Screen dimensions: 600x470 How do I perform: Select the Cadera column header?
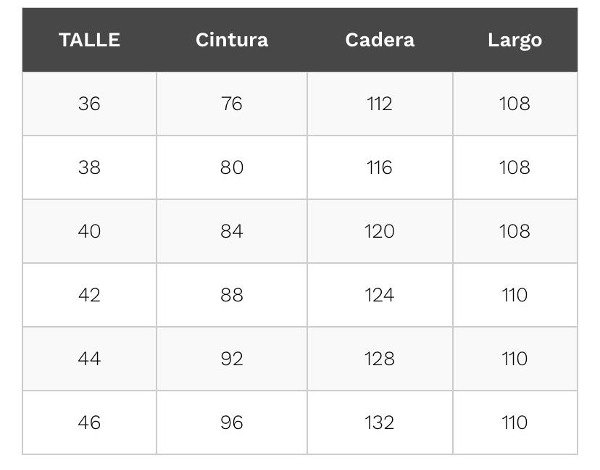tap(380, 40)
